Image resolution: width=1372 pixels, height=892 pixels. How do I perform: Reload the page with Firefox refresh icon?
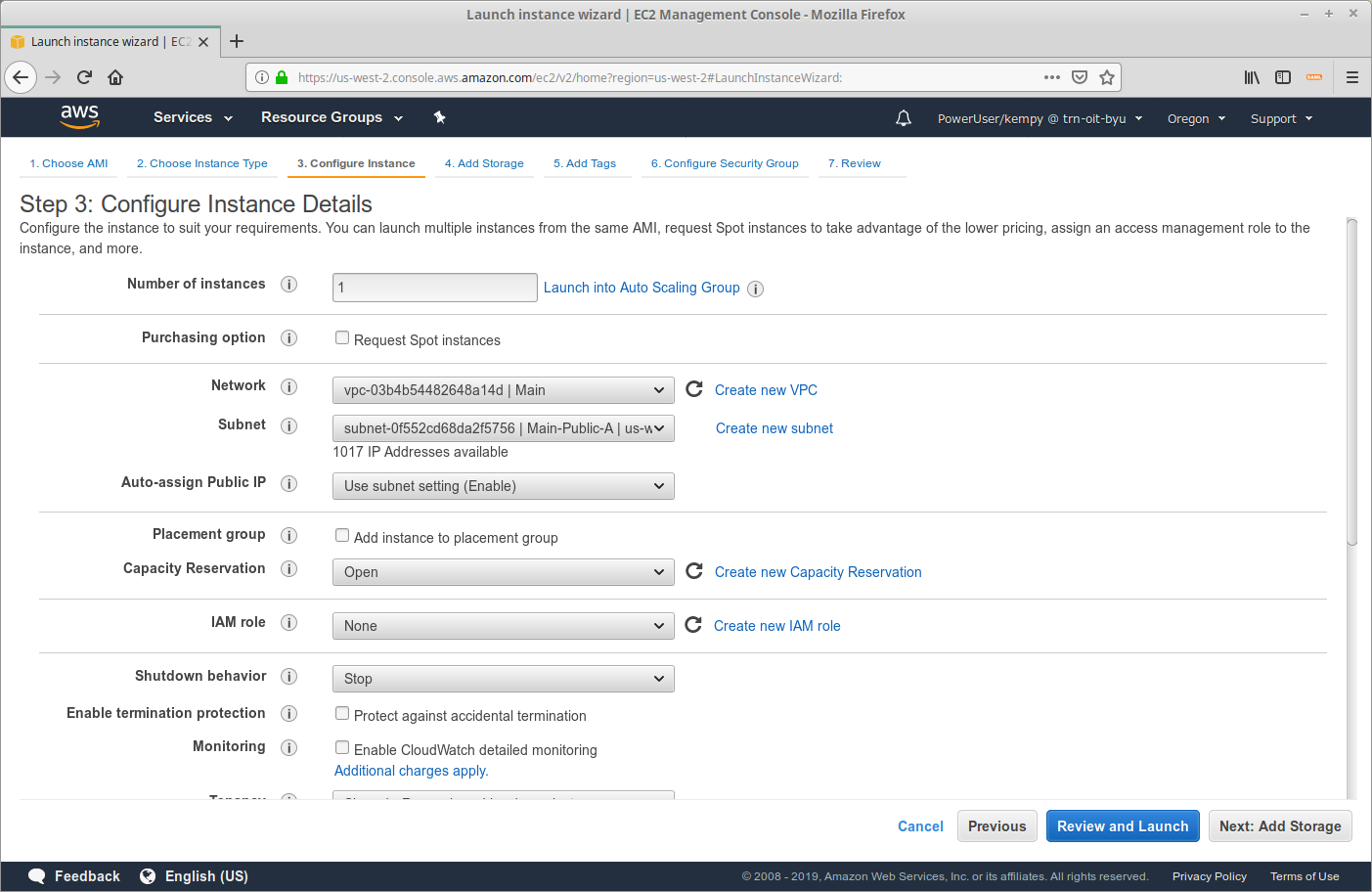point(84,77)
